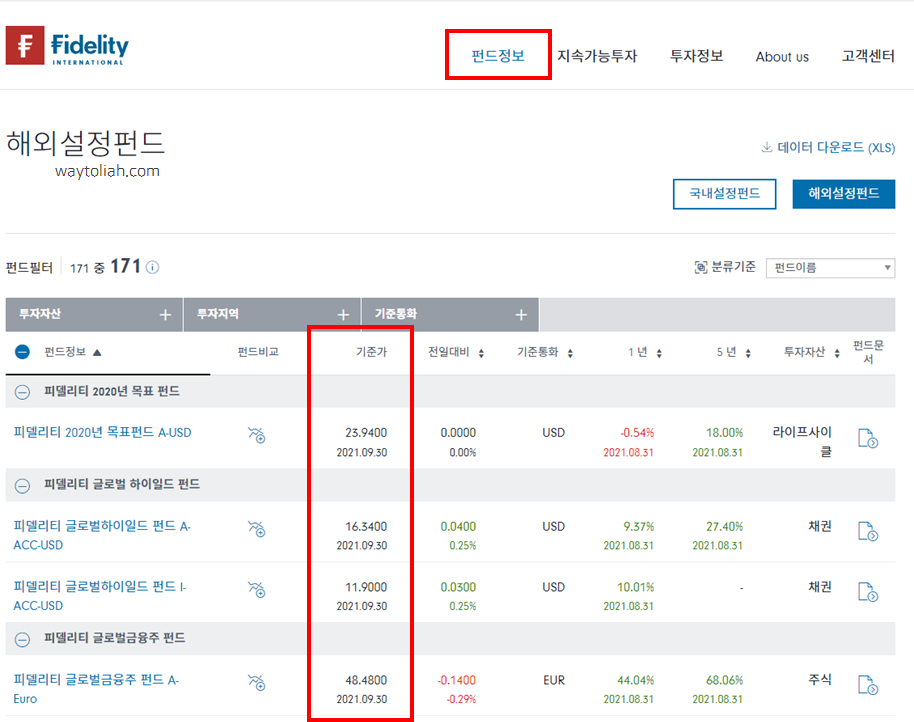
Task: Click the 18.00% five-year return
Action: pyautogui.click(x=725, y=432)
